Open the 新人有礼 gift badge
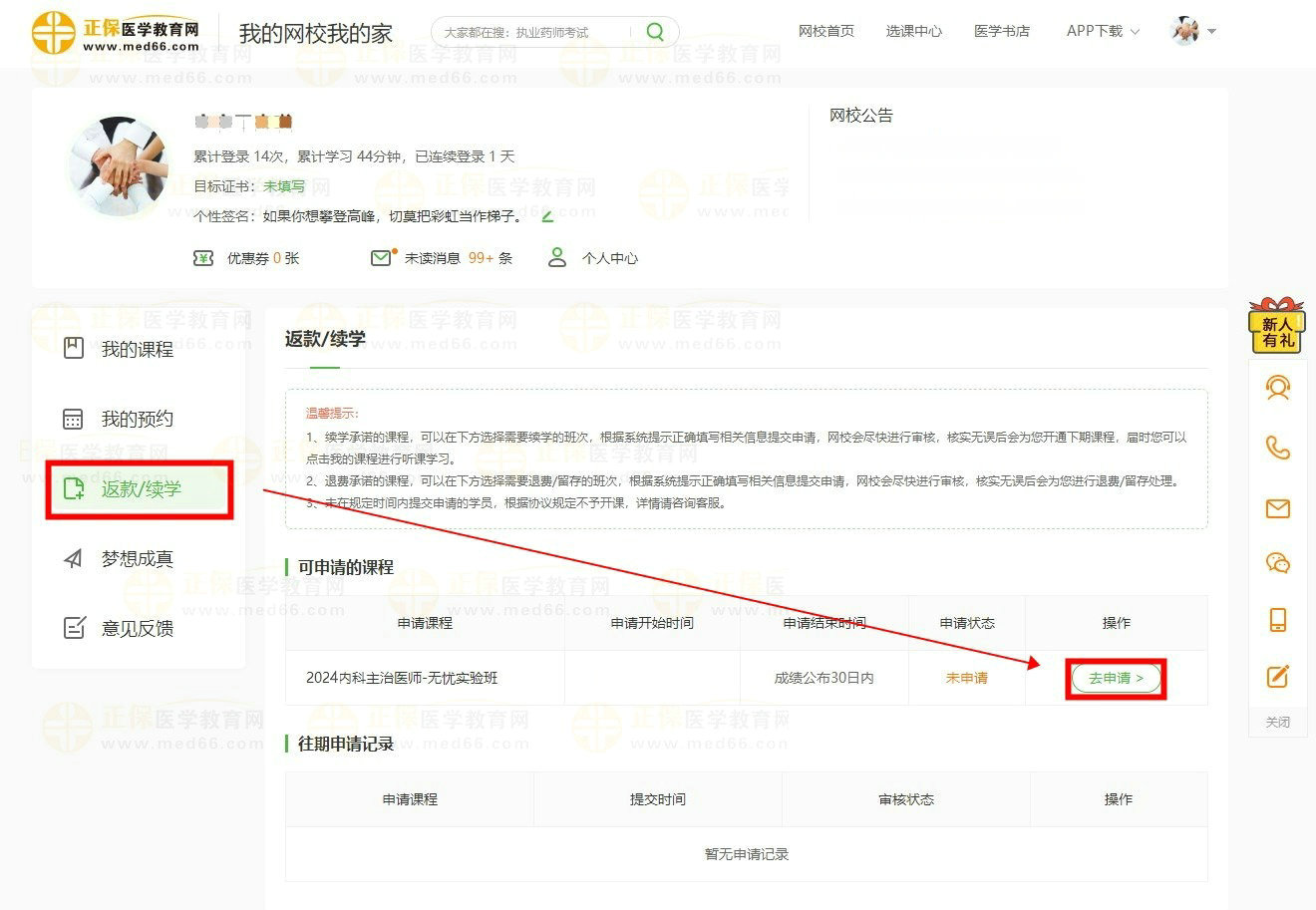Viewport: 1316px width, 910px height. 1277,326
